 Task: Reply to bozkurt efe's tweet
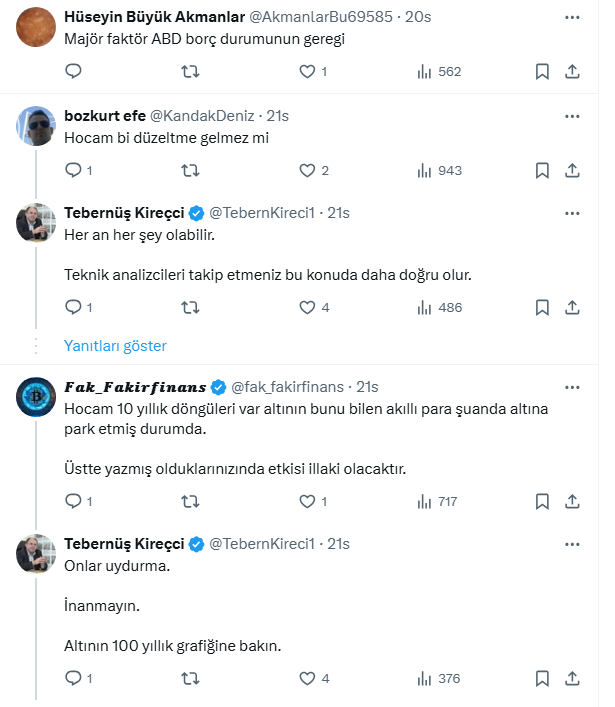click(x=73, y=170)
